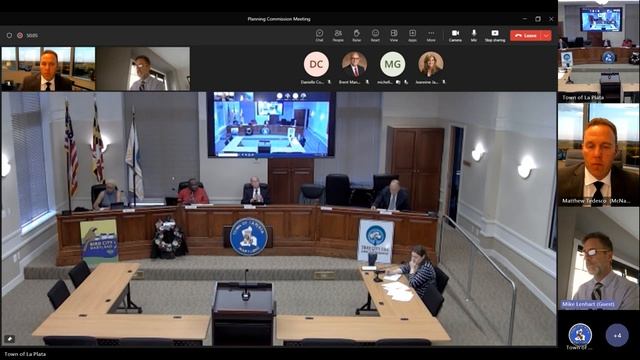The image size is (640, 360).
Task: Toggle the Mic mute
Action: pyautogui.click(x=474, y=35)
